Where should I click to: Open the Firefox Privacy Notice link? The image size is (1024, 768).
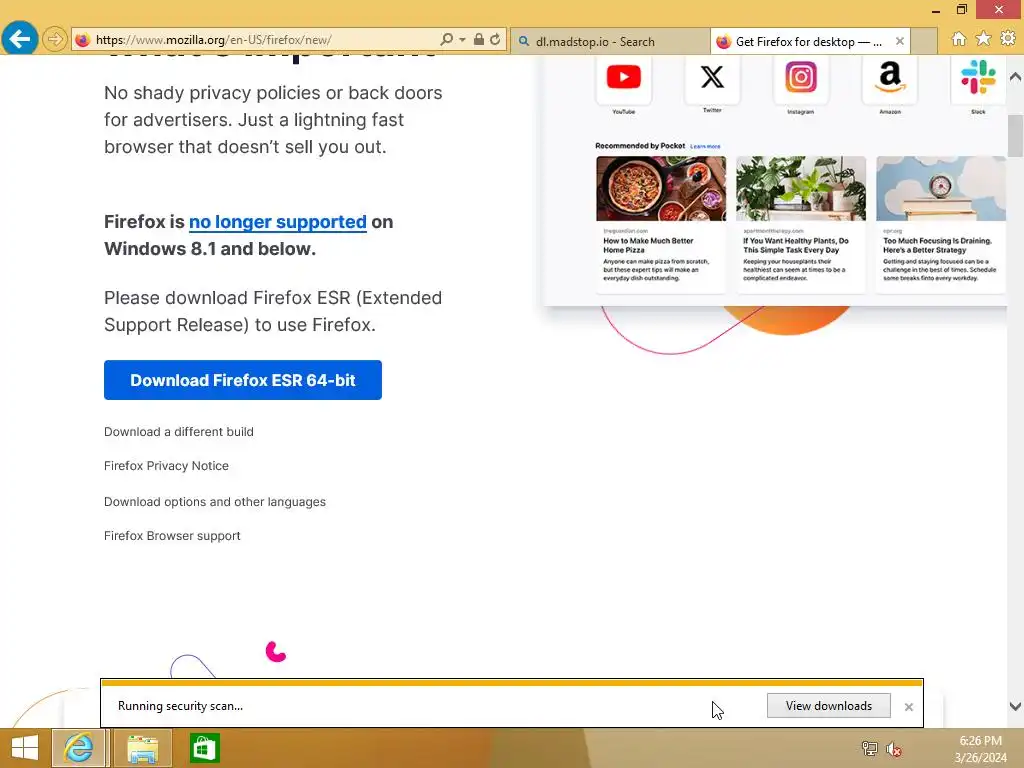tap(166, 466)
